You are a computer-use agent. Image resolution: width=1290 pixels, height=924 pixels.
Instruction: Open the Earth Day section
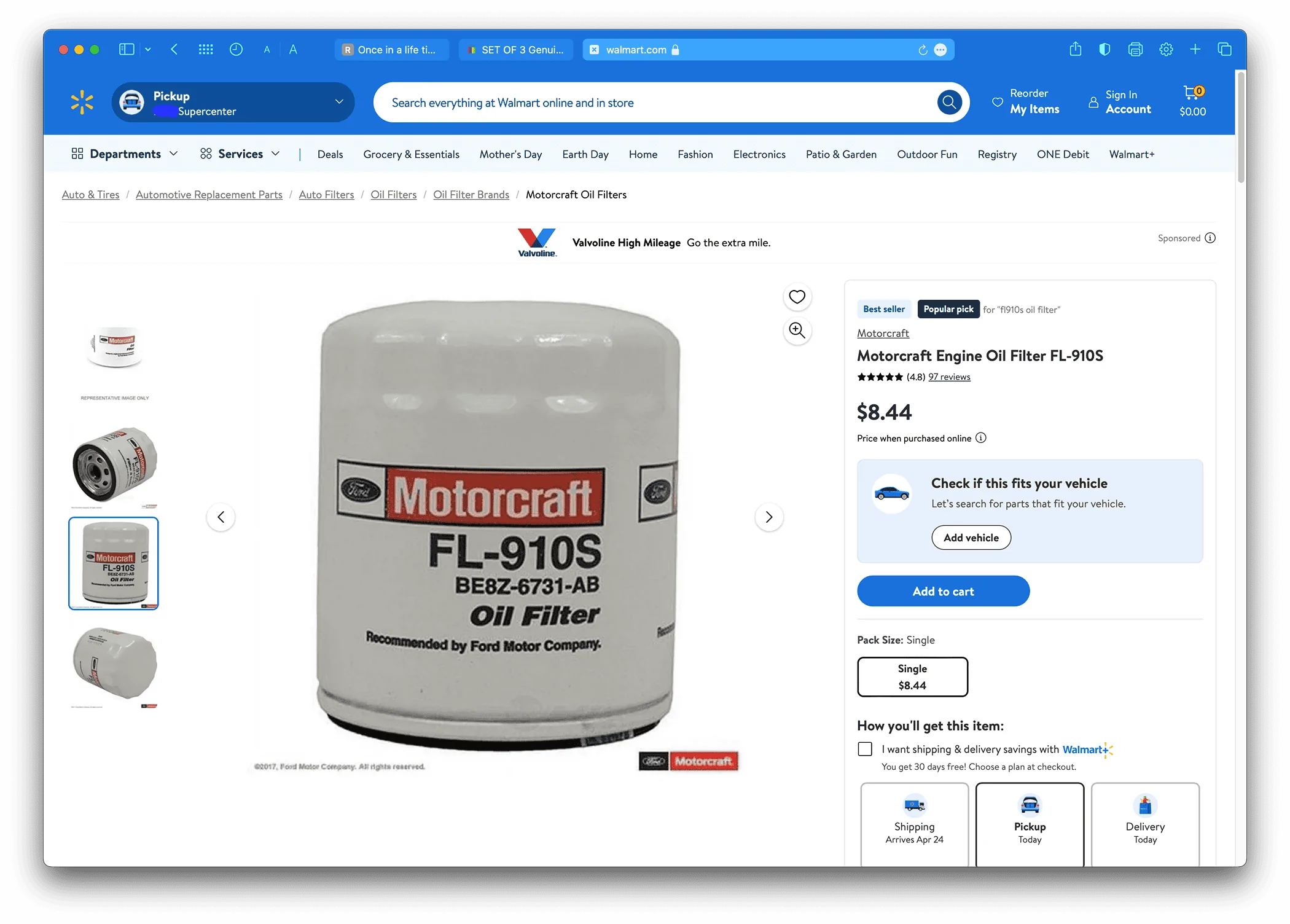[x=585, y=154]
